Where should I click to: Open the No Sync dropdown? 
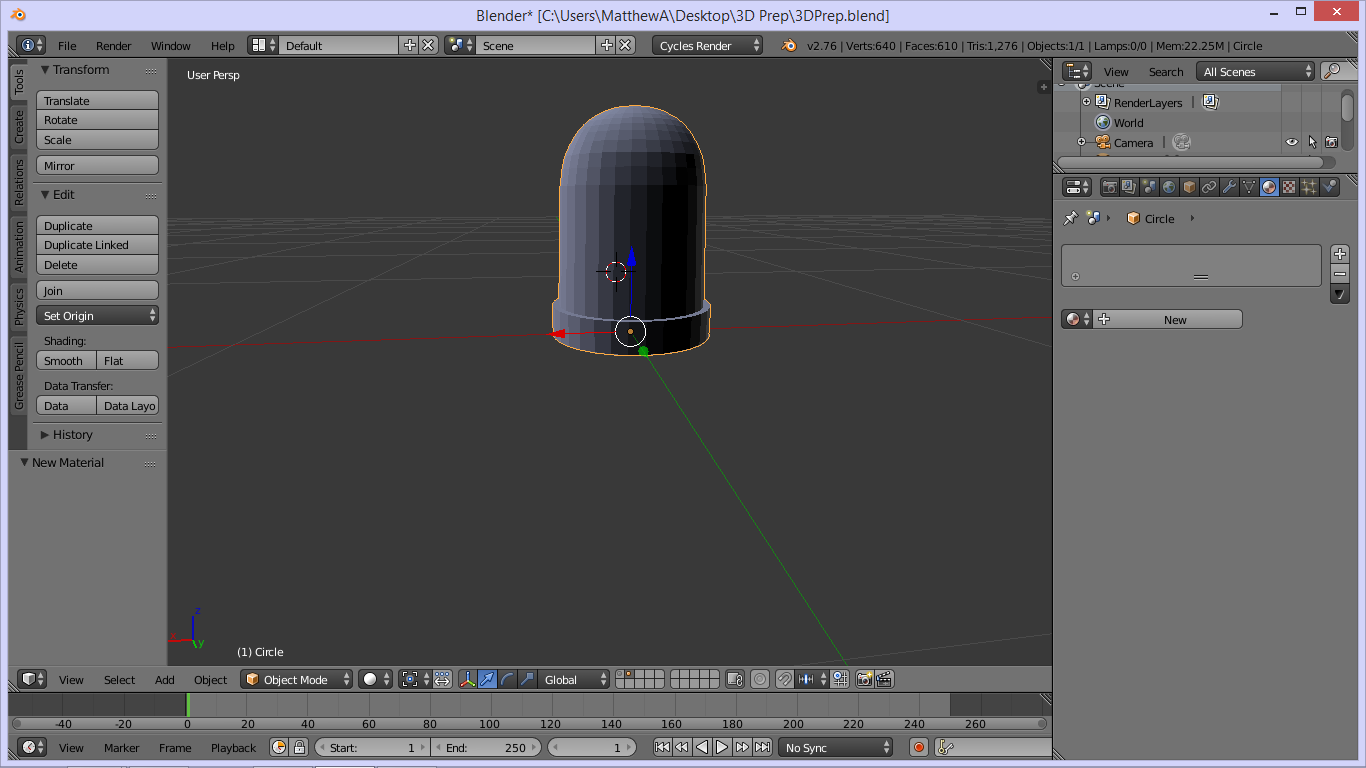[836, 747]
